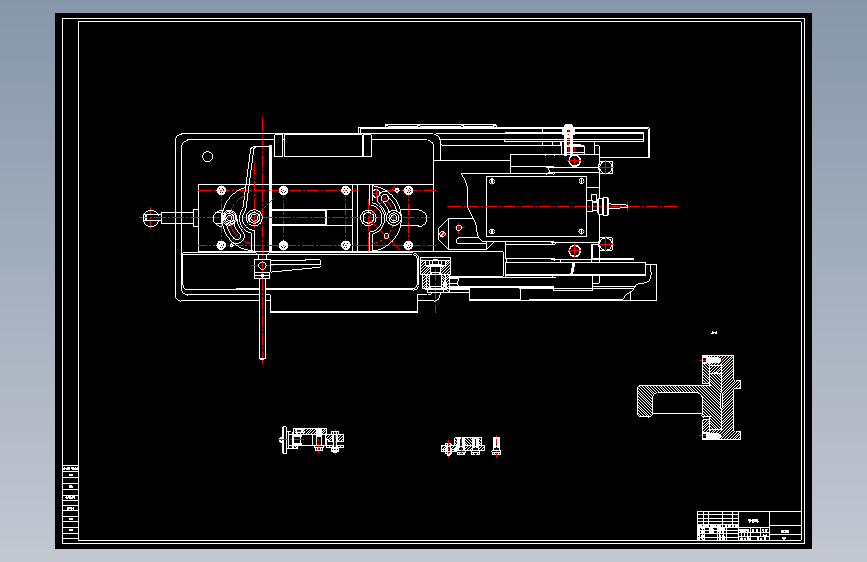Click the hatched bolt section beneath the main view
The image size is (867, 562).
[436, 274]
